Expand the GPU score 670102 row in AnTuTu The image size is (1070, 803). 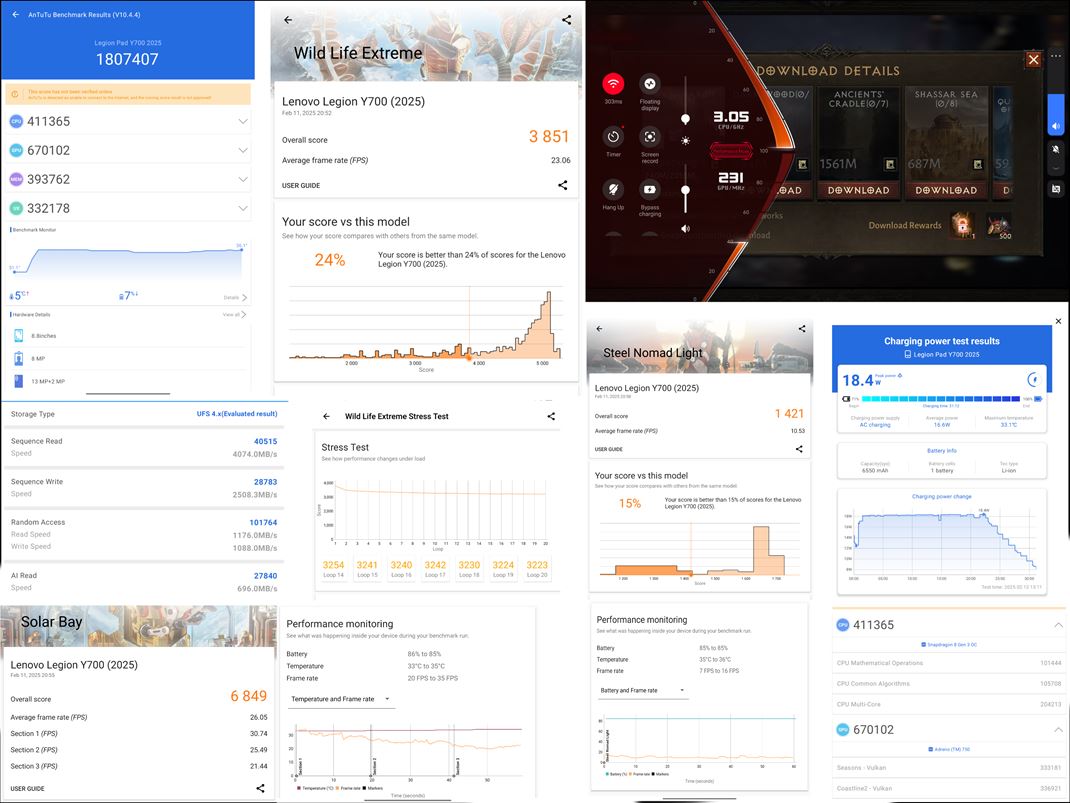pos(243,150)
